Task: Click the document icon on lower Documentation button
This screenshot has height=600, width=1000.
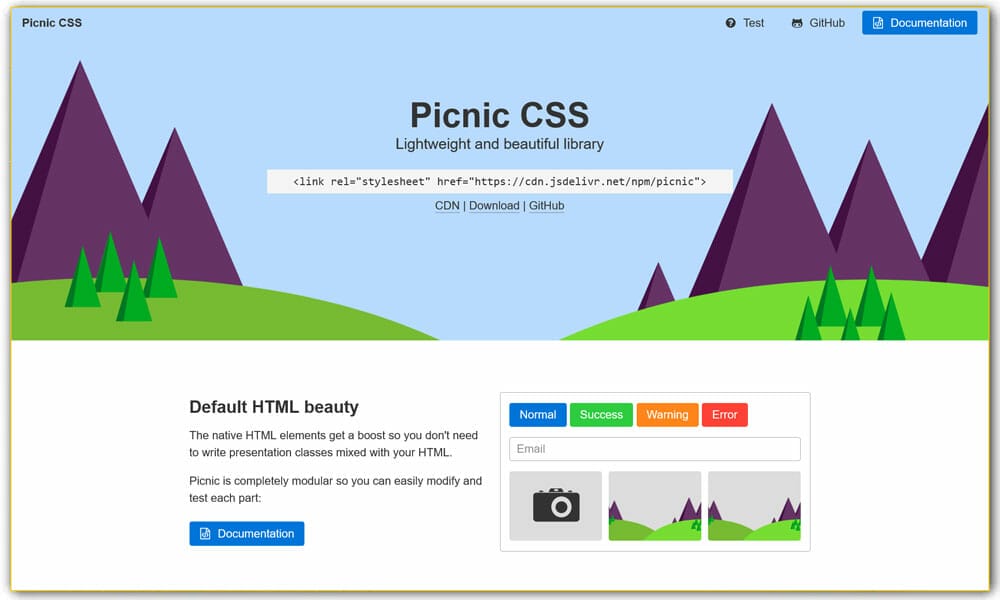Action: [x=203, y=533]
